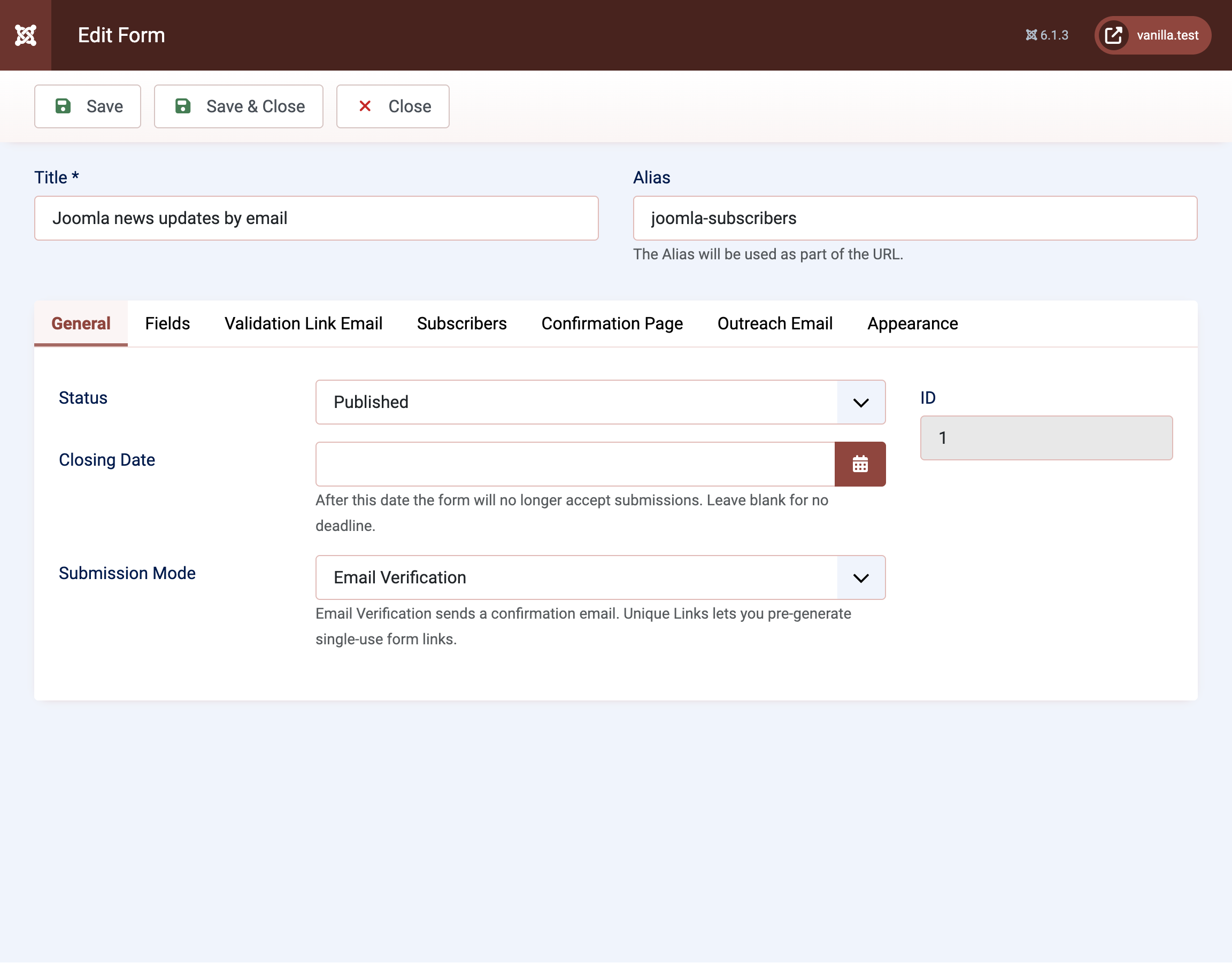The width and height of the screenshot is (1232, 963).
Task: Click the Status label
Action: tap(83, 398)
